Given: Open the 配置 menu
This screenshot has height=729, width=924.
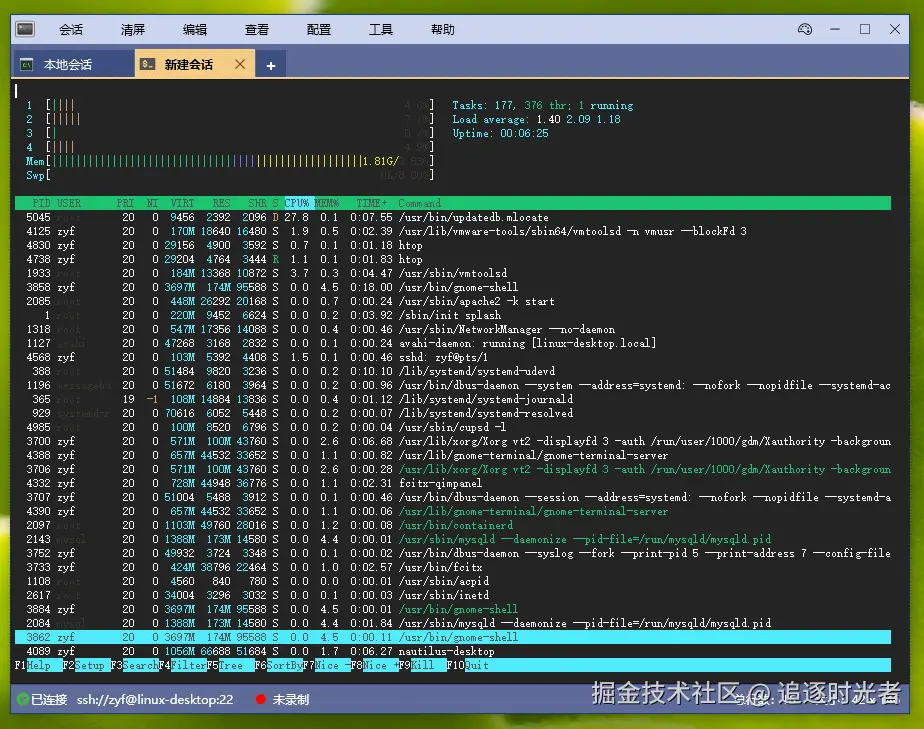Looking at the screenshot, I should [x=319, y=30].
